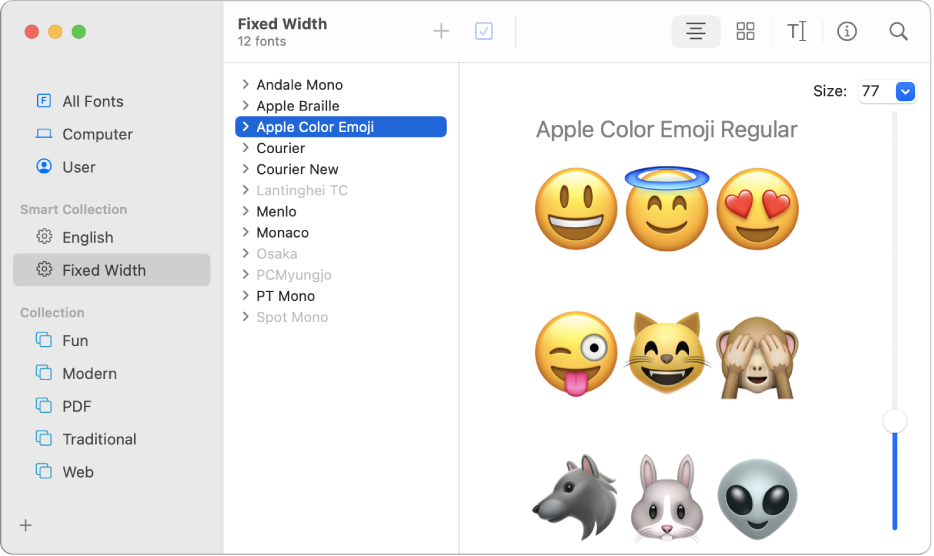Add a new font with toolbar plus
This screenshot has height=556, width=934.
441,31
